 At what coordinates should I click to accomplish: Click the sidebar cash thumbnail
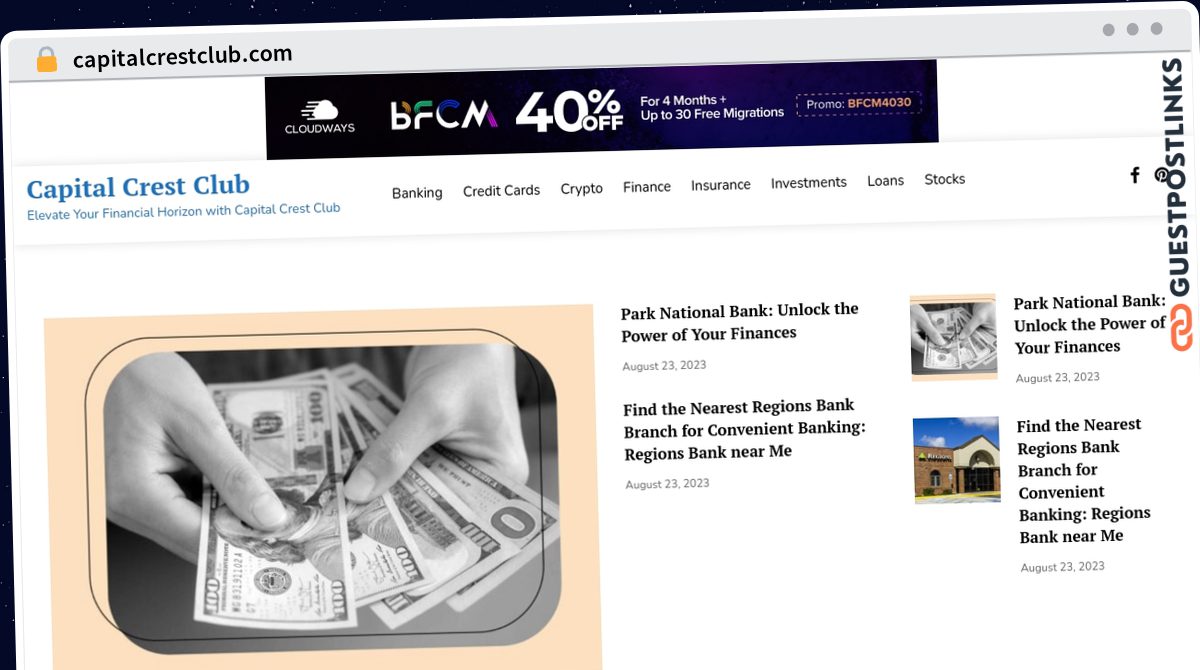coord(954,337)
